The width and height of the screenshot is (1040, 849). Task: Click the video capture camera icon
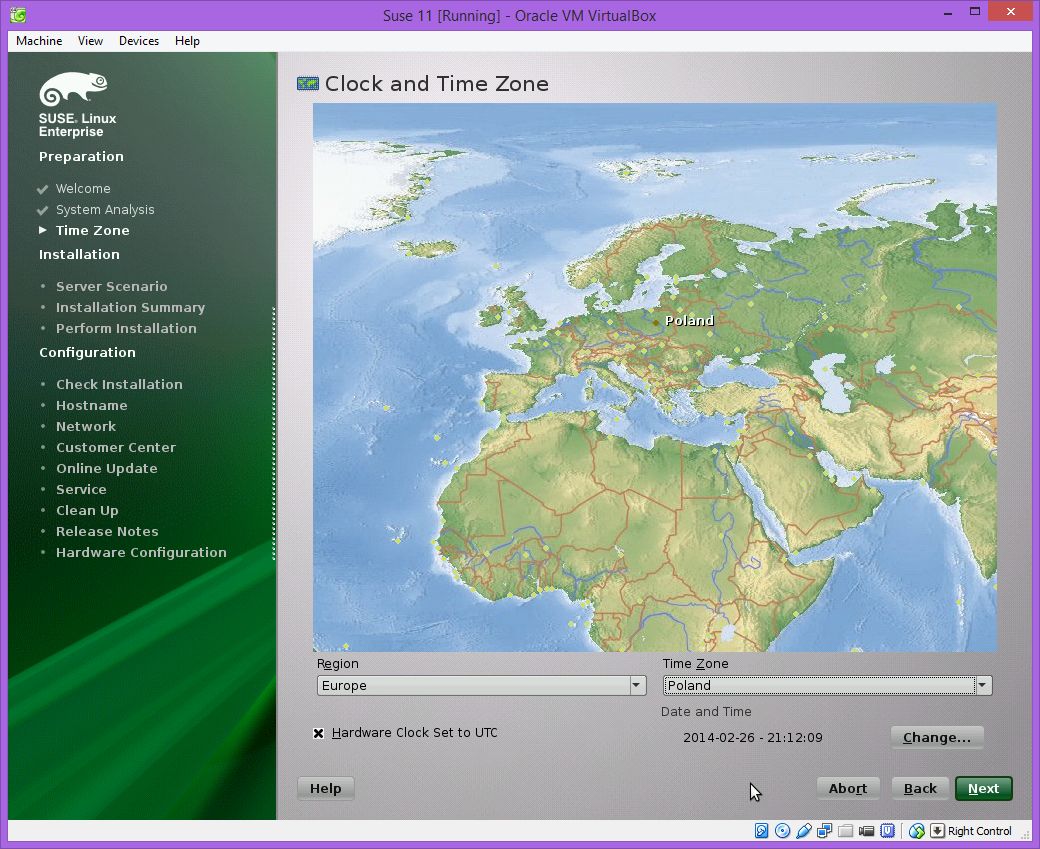point(866,830)
